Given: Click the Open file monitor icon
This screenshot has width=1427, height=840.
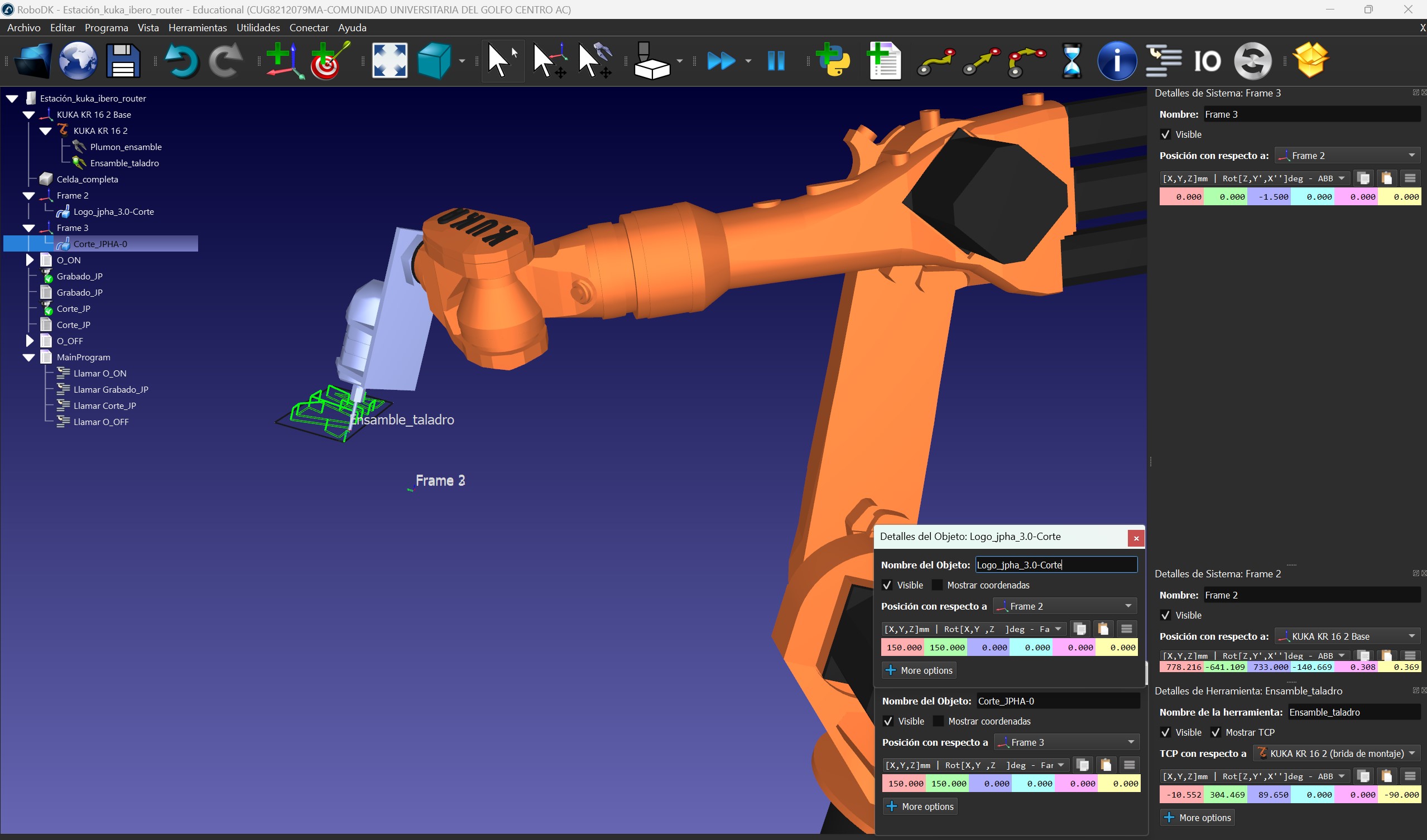Looking at the screenshot, I should coord(32,60).
